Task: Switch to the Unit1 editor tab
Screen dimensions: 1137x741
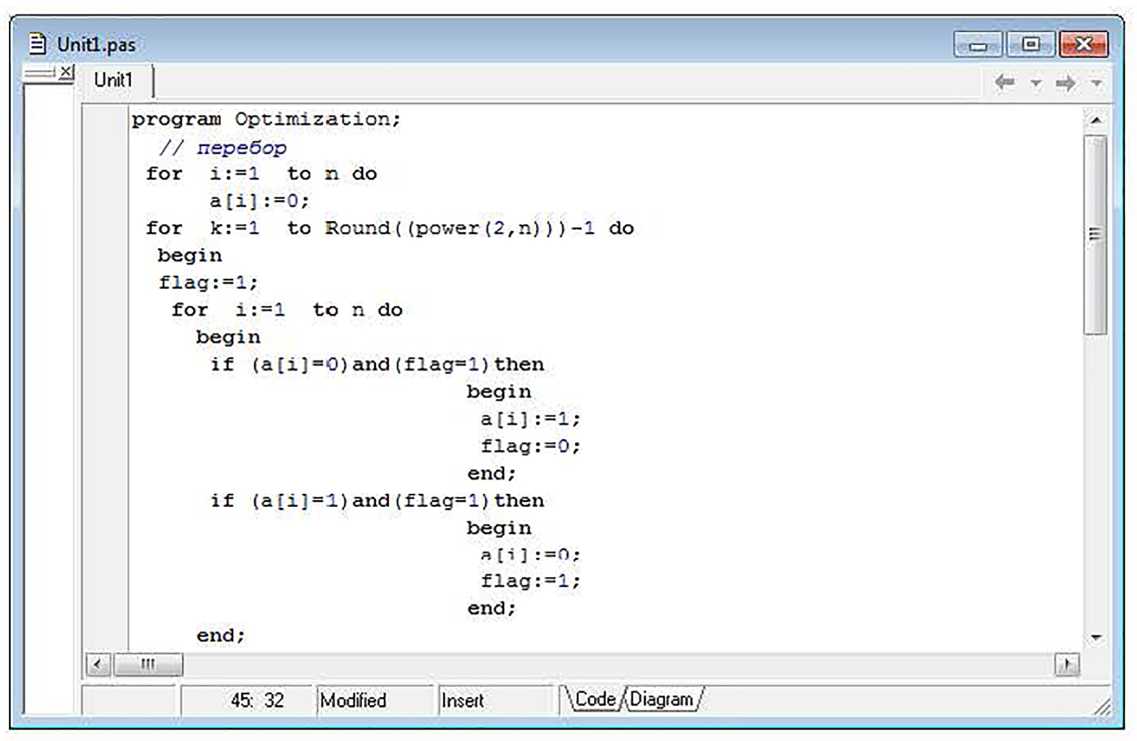Action: click(114, 80)
